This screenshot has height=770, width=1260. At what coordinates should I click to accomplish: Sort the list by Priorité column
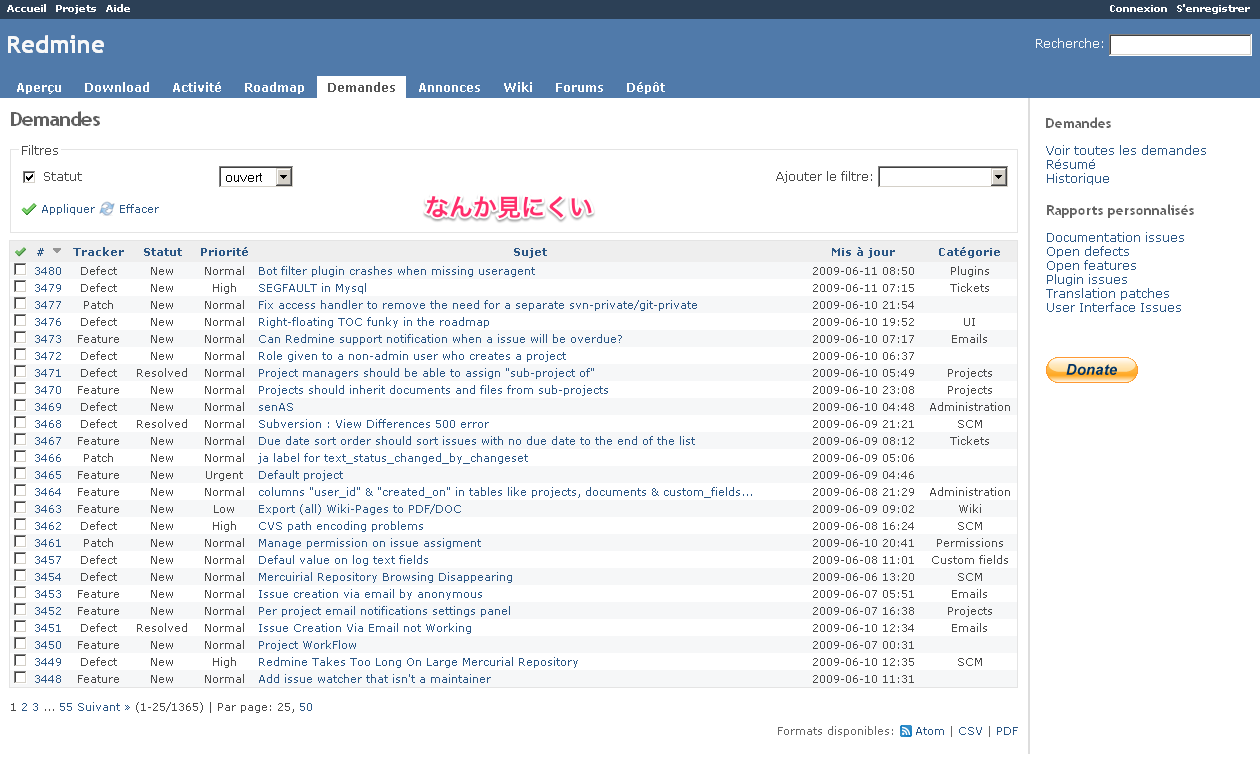click(224, 252)
